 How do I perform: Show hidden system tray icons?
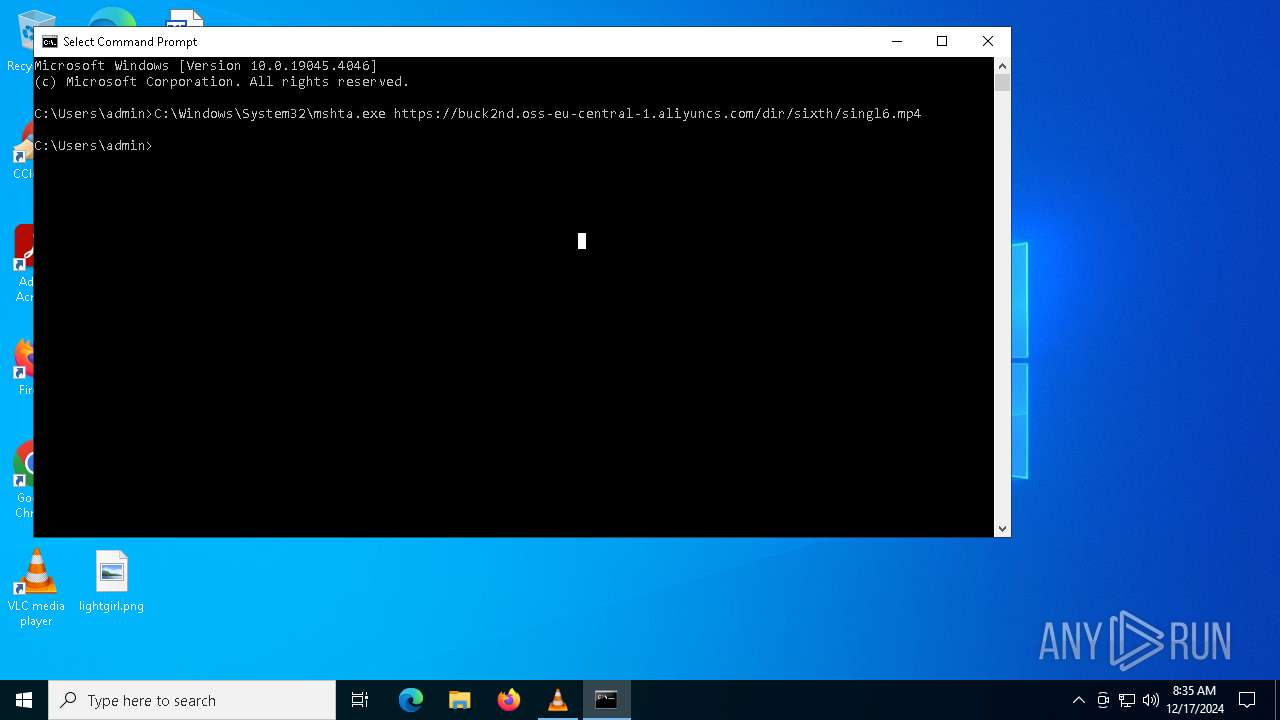(x=1078, y=700)
